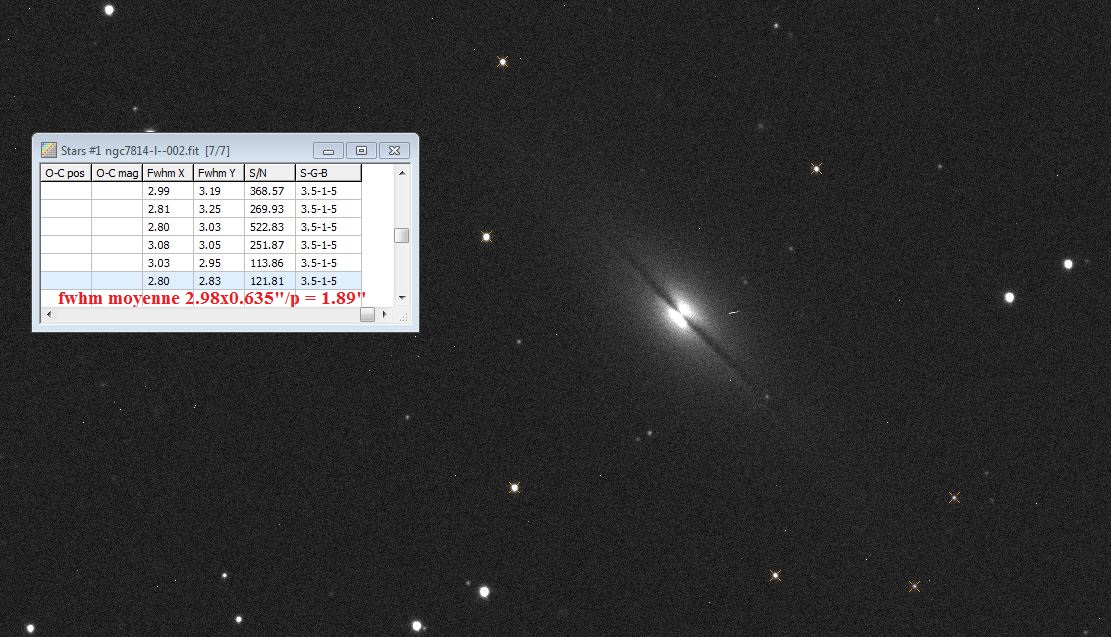This screenshot has height=637, width=1111.
Task: Select S/N value 251.87
Action: point(270,245)
